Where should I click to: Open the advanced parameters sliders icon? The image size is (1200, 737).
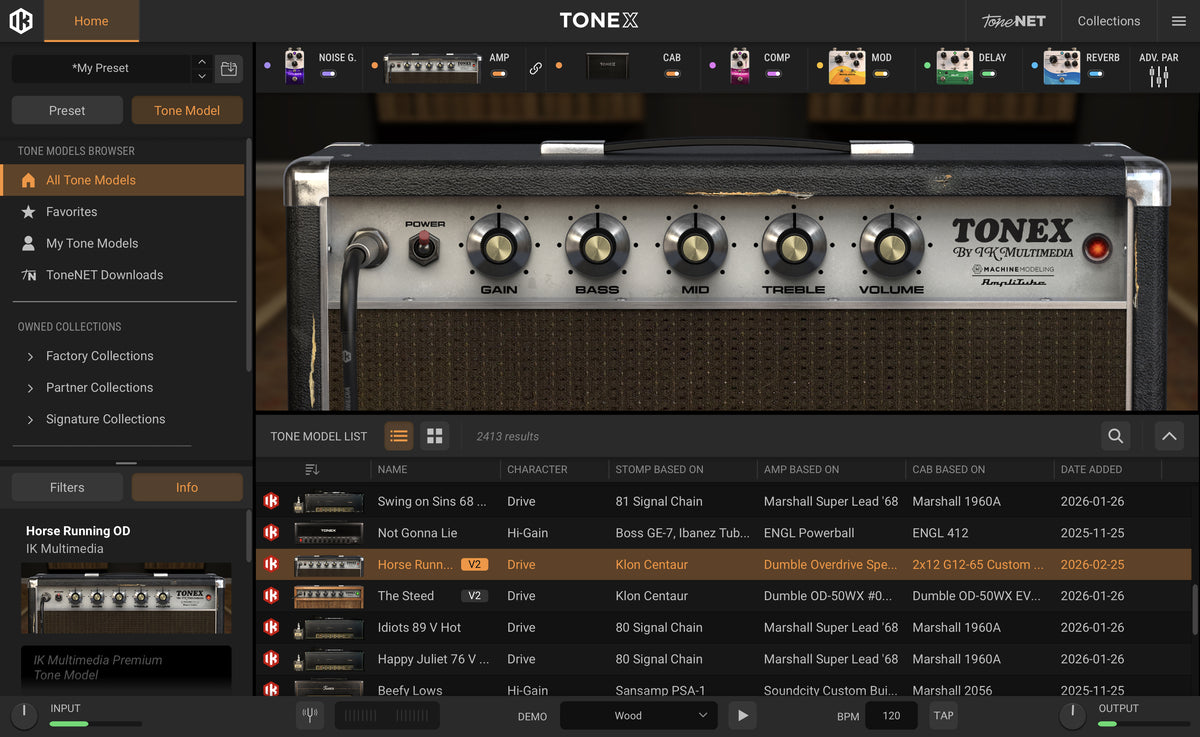[x=1159, y=76]
